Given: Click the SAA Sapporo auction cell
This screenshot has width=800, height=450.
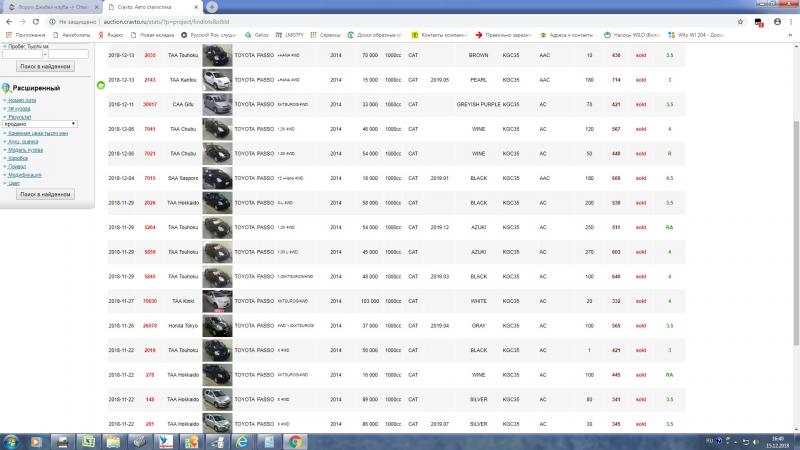Looking at the screenshot, I should tap(183, 179).
